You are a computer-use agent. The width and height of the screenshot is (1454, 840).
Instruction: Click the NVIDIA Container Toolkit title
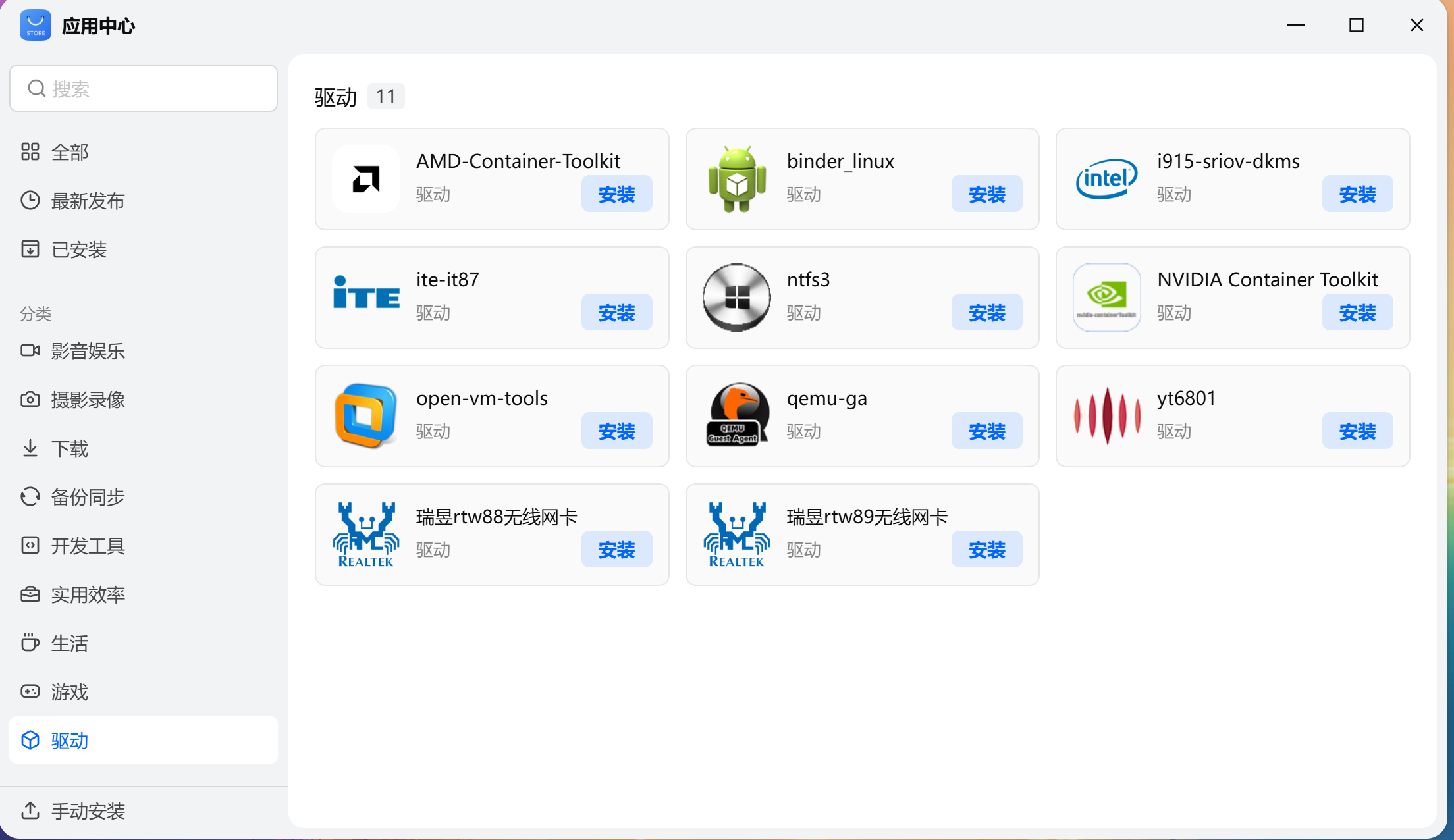tap(1268, 280)
